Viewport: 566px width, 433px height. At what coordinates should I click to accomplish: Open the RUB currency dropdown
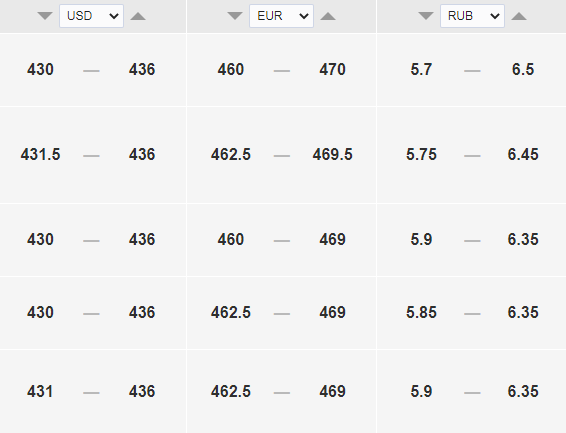click(472, 16)
